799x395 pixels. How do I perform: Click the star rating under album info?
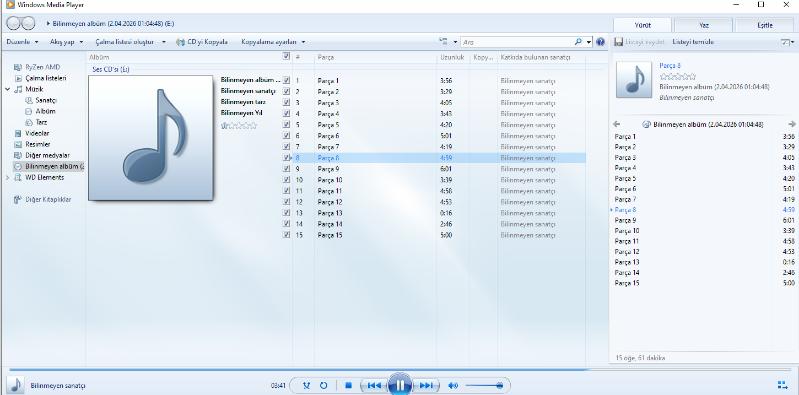(x=239, y=125)
